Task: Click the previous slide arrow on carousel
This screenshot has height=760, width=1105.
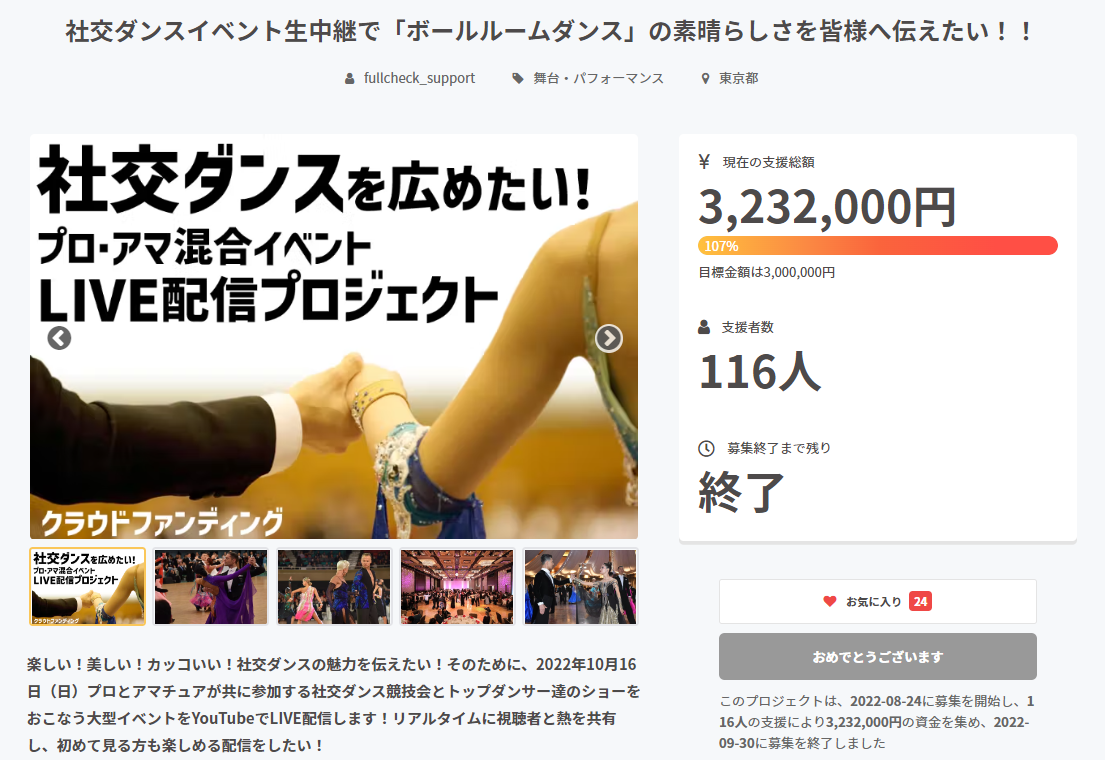Action: click(59, 338)
